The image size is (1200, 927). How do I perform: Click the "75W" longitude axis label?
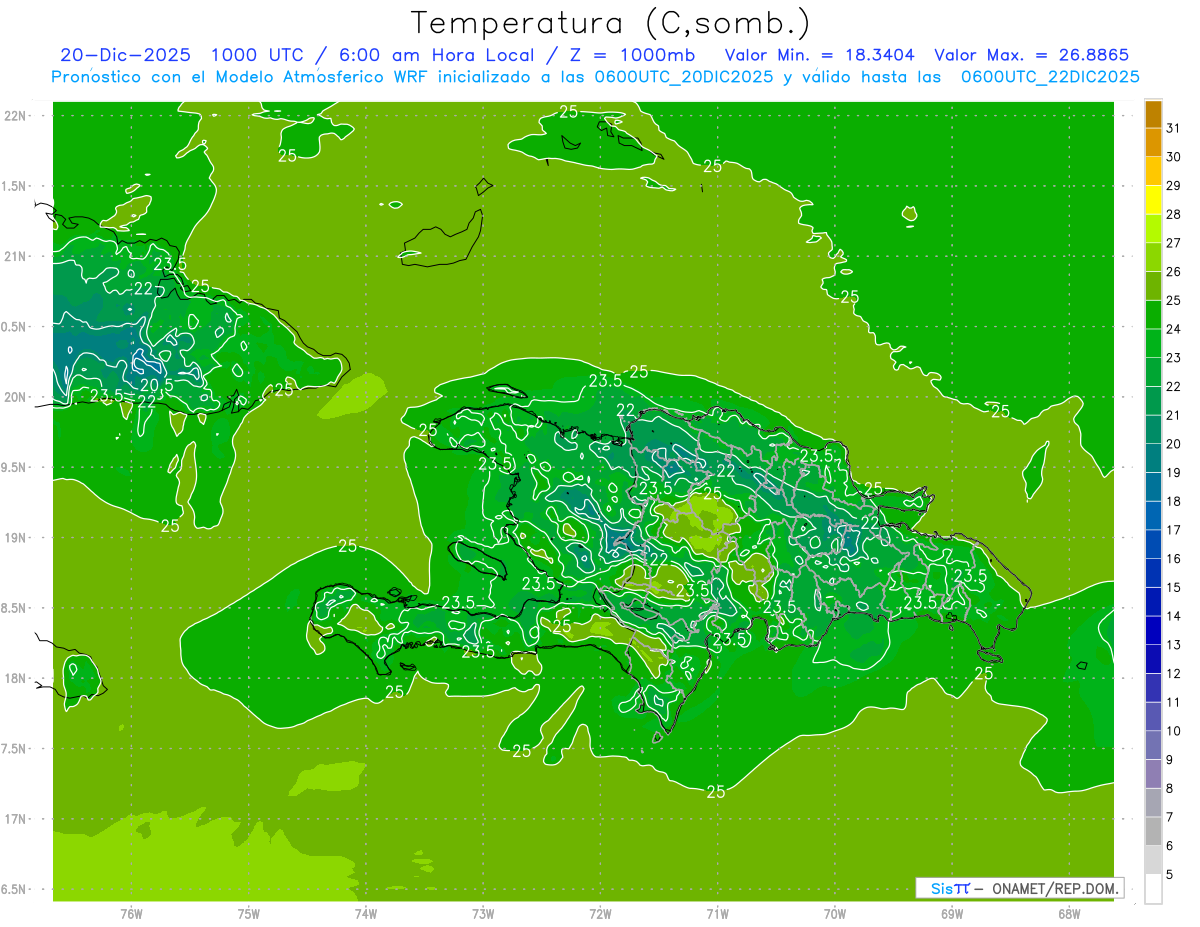pos(249,914)
